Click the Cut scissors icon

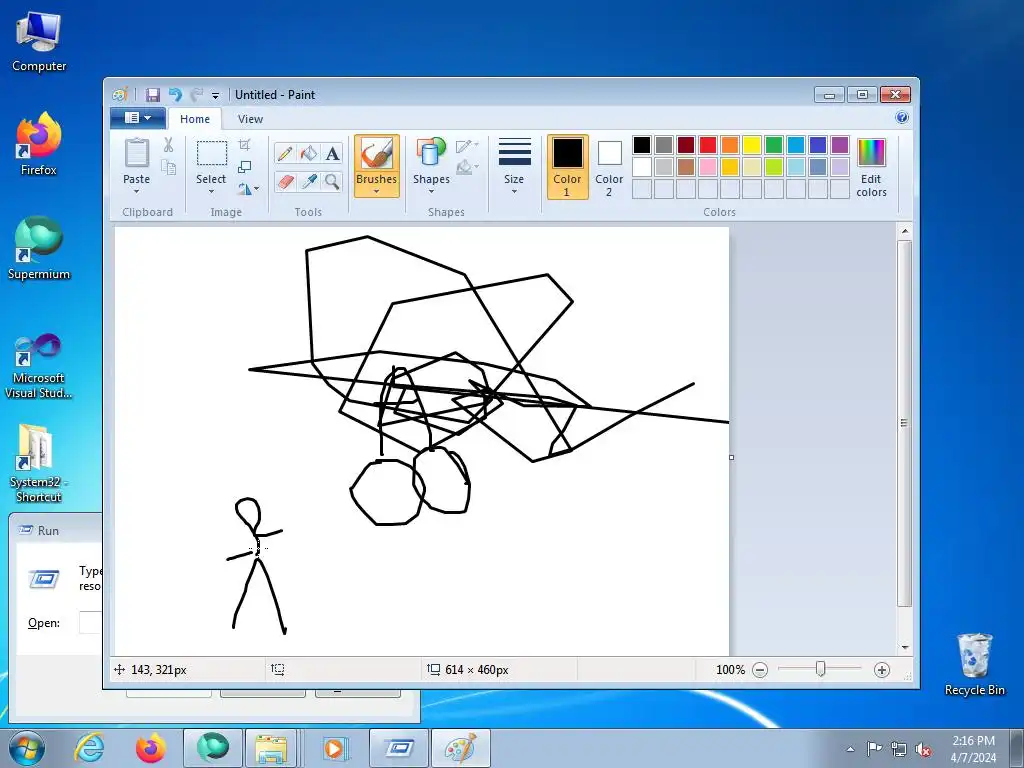coord(168,145)
